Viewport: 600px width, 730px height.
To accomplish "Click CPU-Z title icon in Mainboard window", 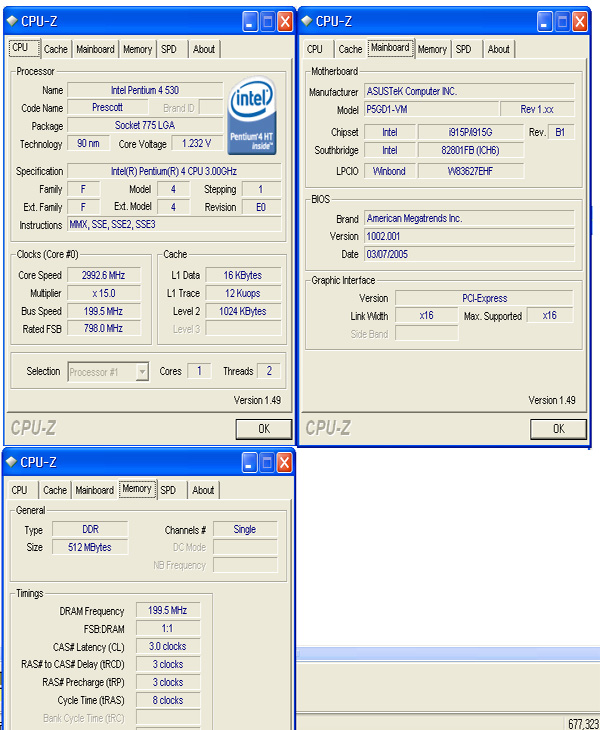I will [x=307, y=21].
